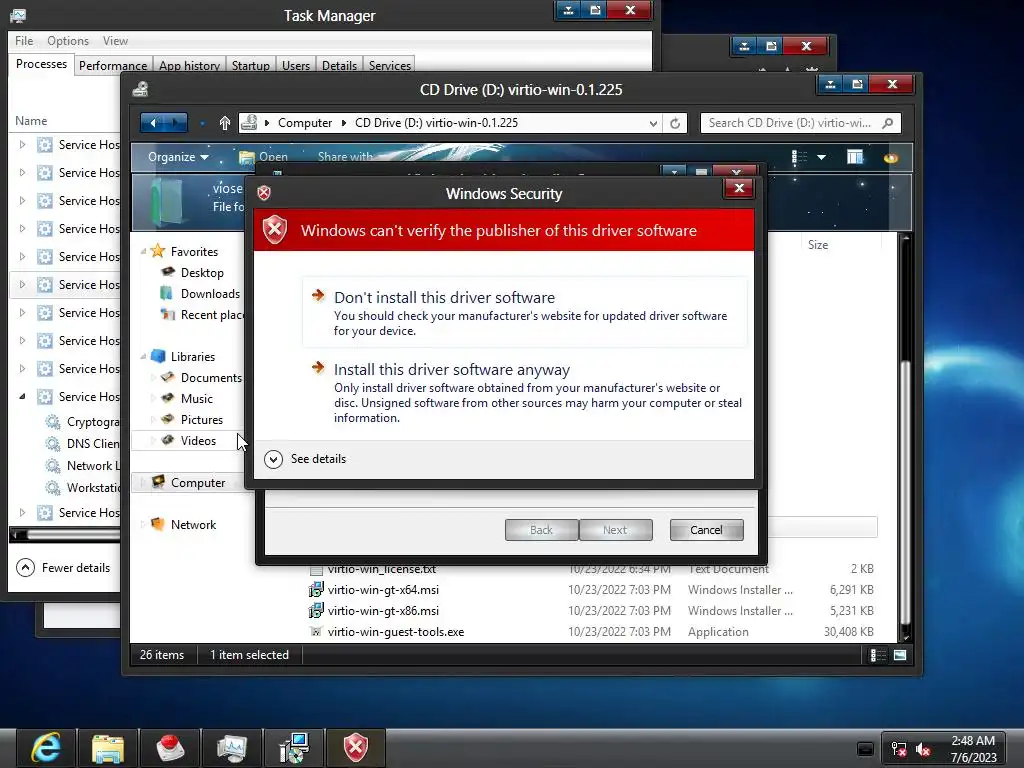
Task: Switch to the Startup tab
Action: click(x=251, y=65)
